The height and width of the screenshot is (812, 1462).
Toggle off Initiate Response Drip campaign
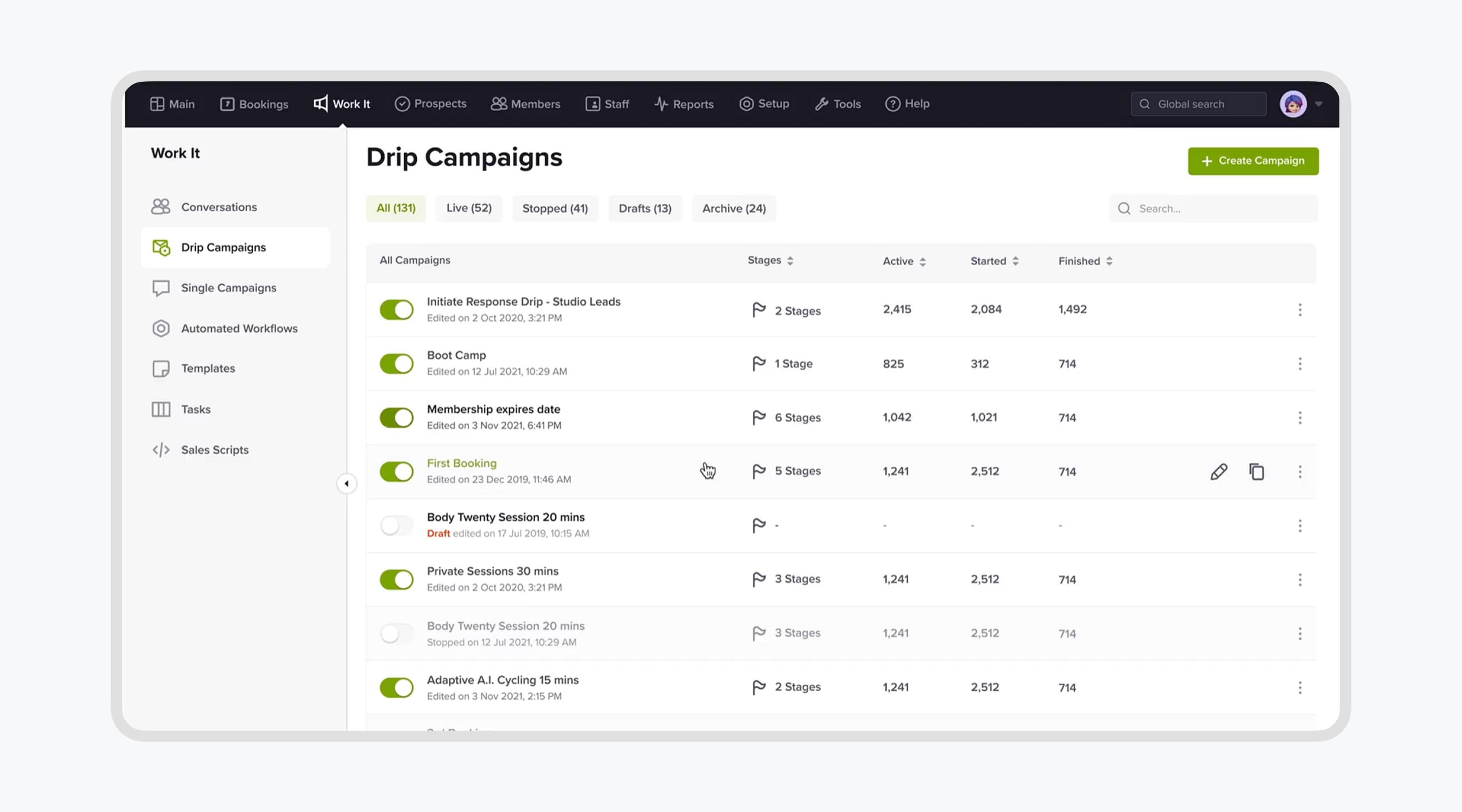pyautogui.click(x=396, y=310)
